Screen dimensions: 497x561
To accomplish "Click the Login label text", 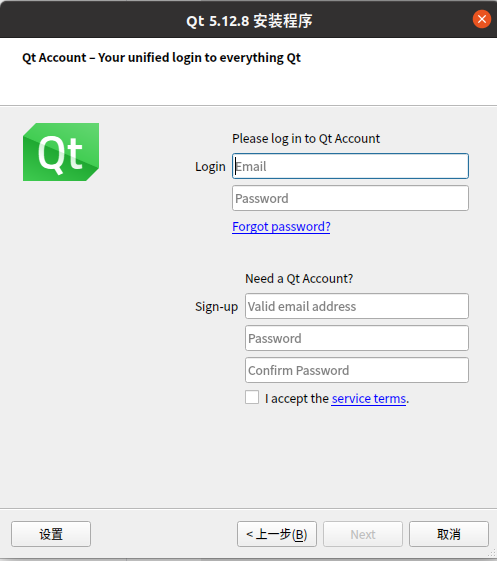I will (210, 166).
